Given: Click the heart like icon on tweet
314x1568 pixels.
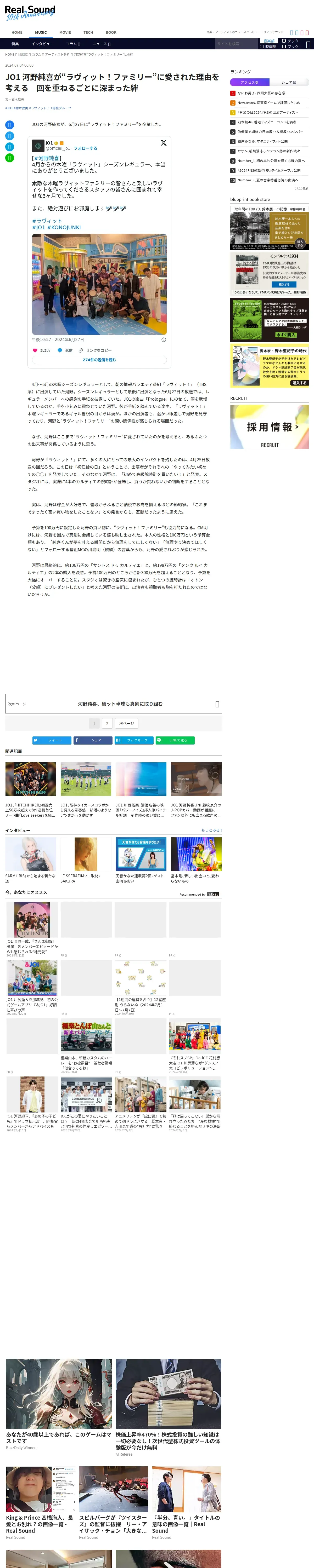Looking at the screenshot, I should (35, 351).
